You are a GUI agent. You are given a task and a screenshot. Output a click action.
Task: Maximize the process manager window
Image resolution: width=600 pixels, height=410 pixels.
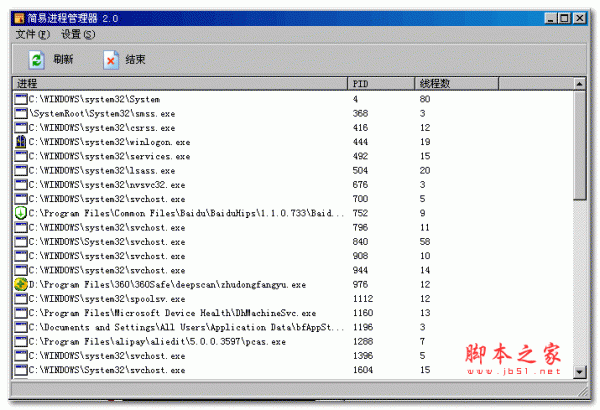tap(564, 18)
